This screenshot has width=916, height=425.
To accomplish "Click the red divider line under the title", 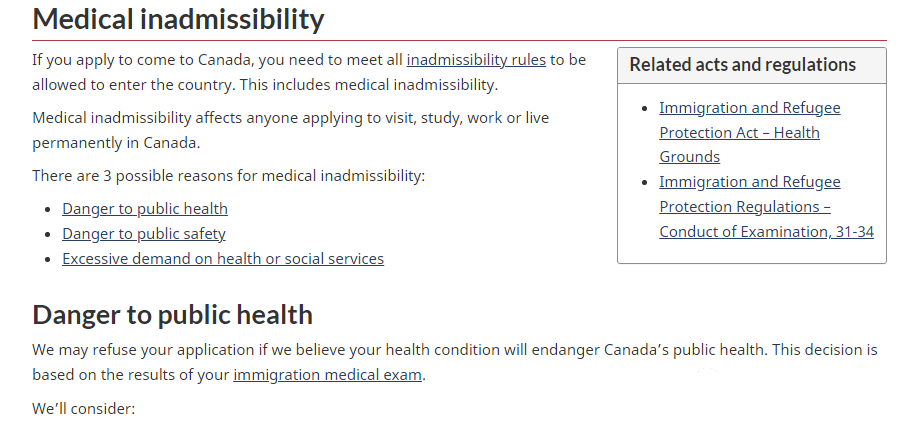I will coord(459,40).
